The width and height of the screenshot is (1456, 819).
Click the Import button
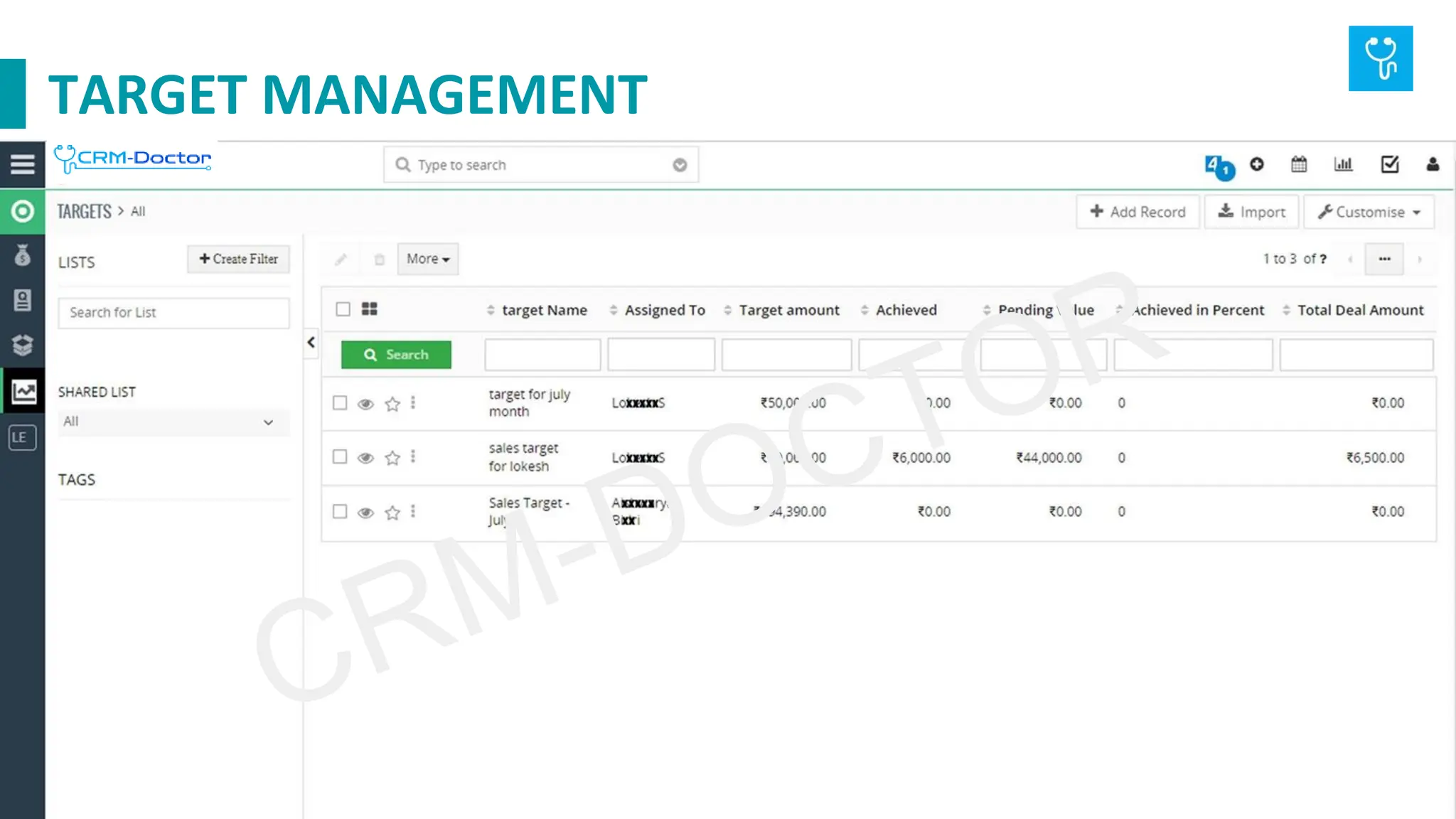[x=1251, y=212]
